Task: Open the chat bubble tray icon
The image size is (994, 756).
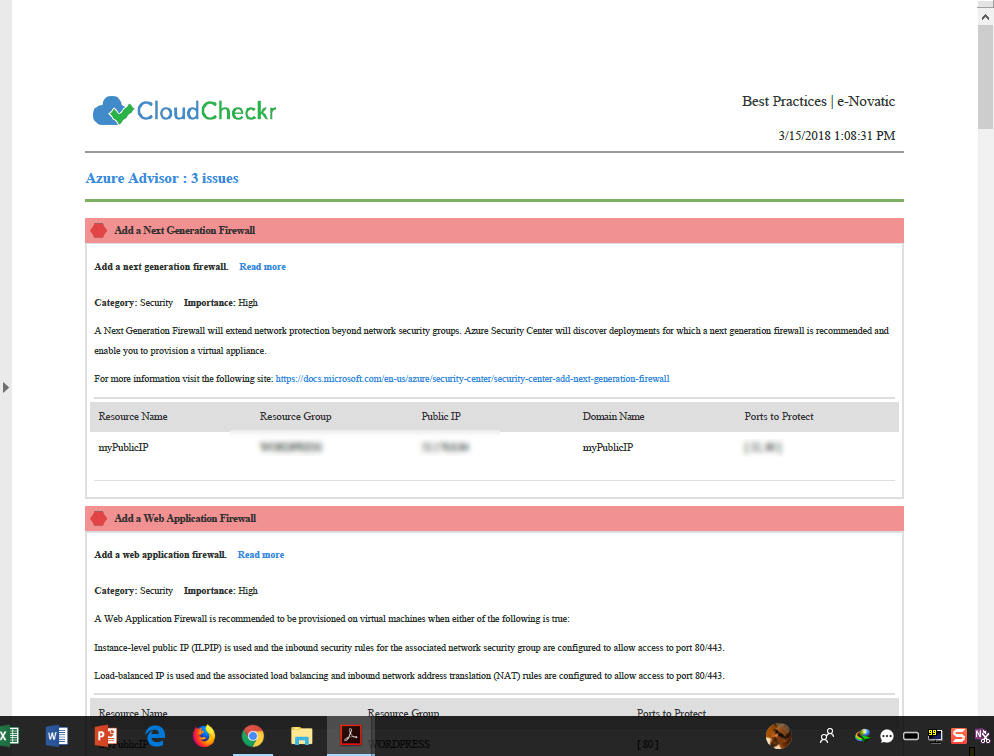Action: click(887, 736)
